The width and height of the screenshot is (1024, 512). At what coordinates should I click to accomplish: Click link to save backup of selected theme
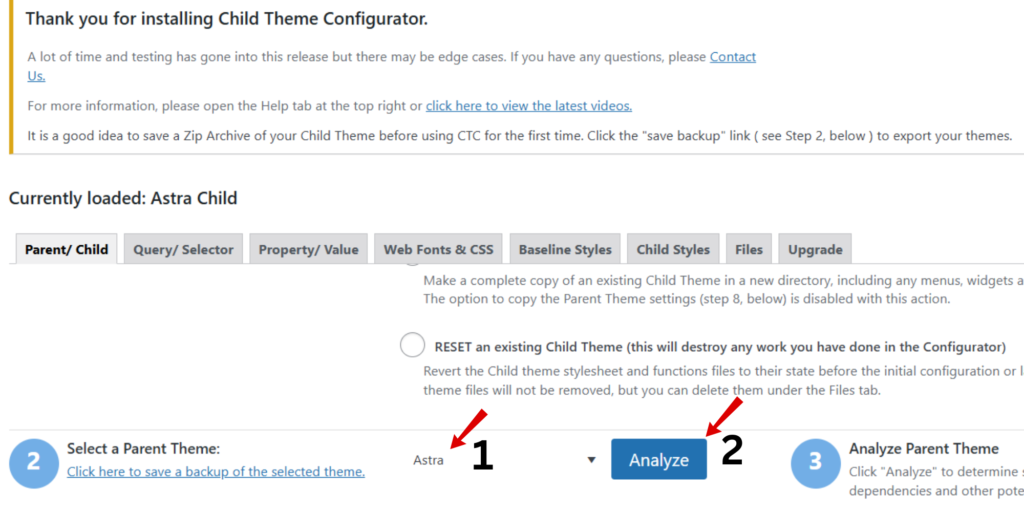pyautogui.click(x=216, y=471)
